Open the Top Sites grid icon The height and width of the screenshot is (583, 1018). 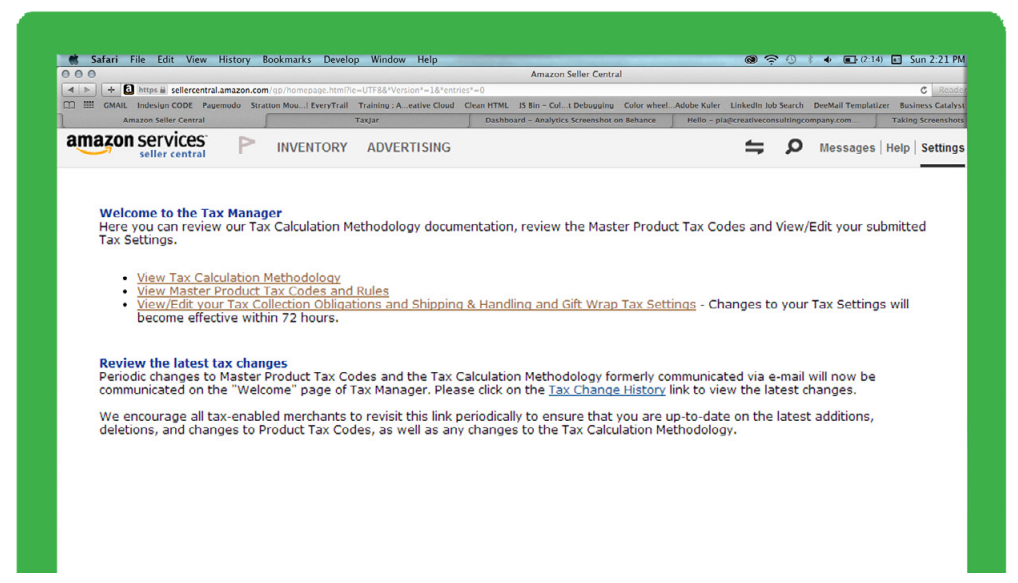point(88,105)
